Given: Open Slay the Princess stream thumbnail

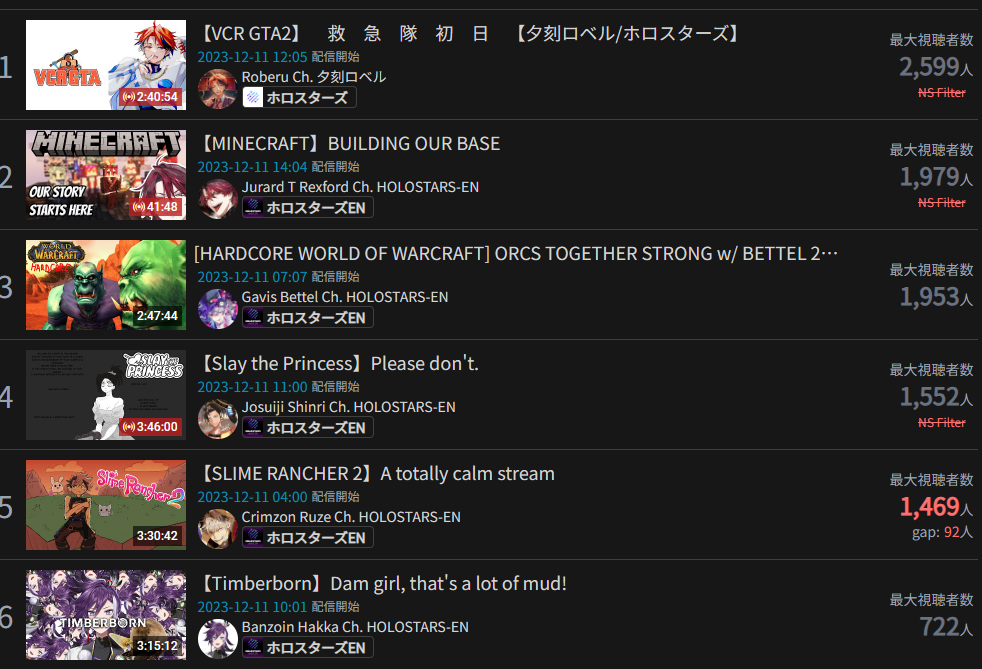Looking at the screenshot, I should coord(106,395).
